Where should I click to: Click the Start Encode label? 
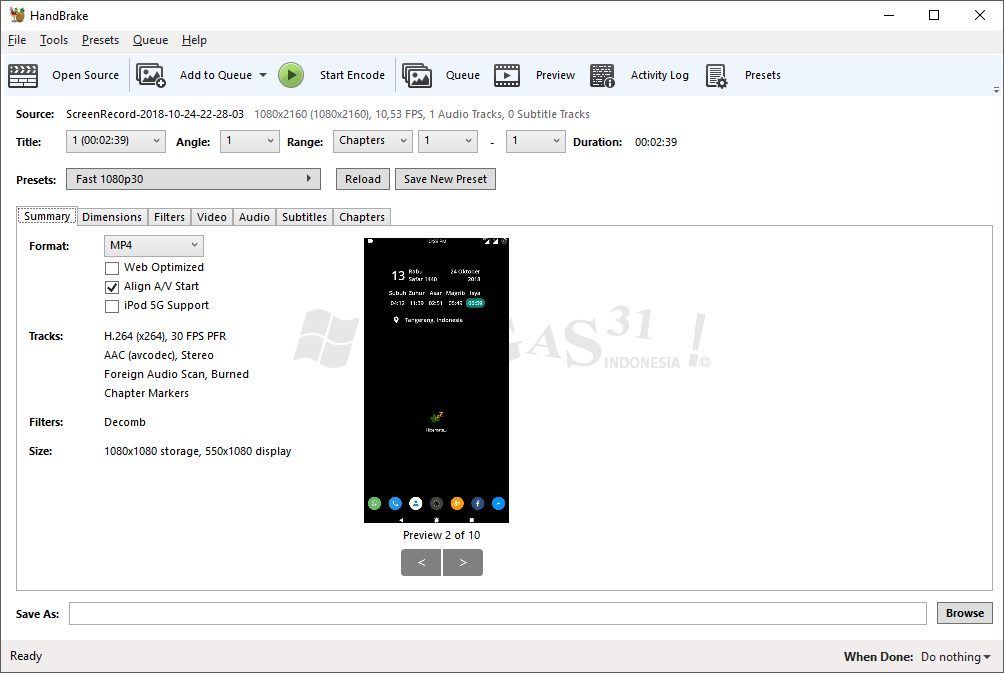pos(352,75)
